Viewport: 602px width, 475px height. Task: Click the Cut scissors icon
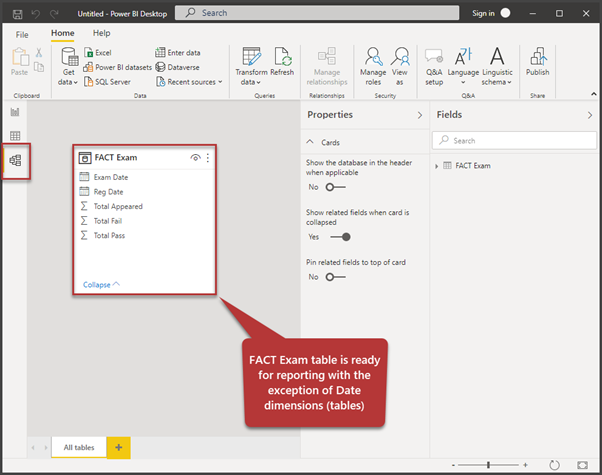coord(39,53)
